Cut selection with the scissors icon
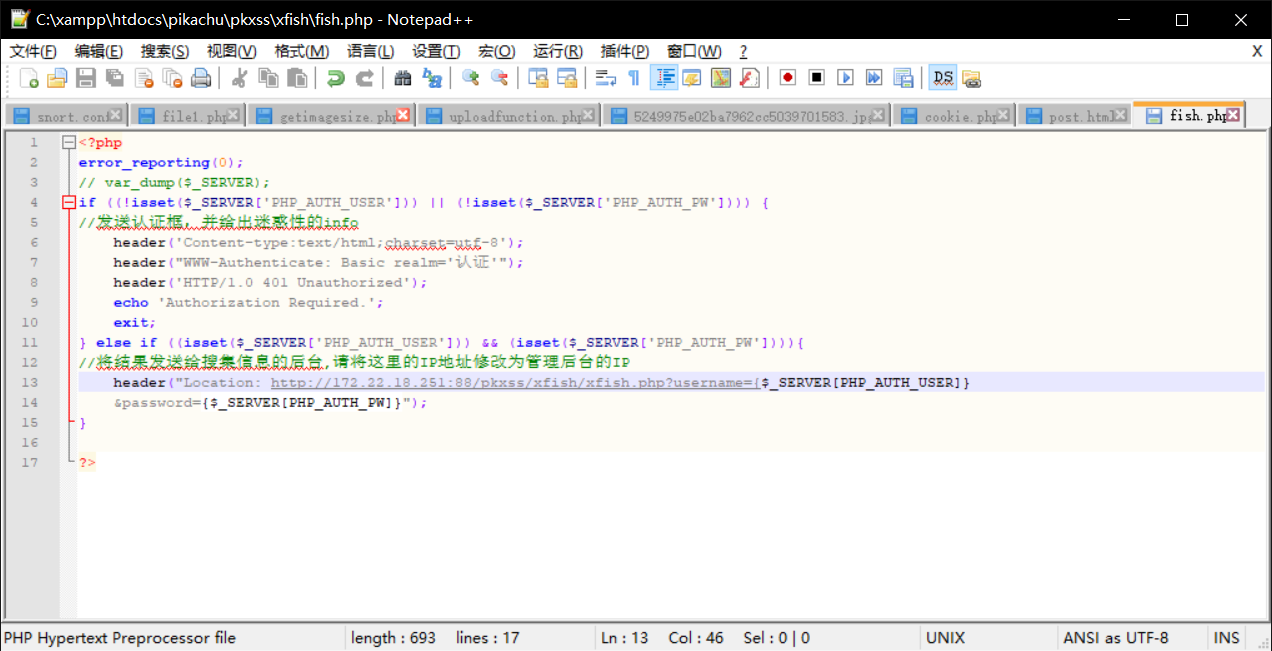1272x651 pixels. pyautogui.click(x=239, y=78)
